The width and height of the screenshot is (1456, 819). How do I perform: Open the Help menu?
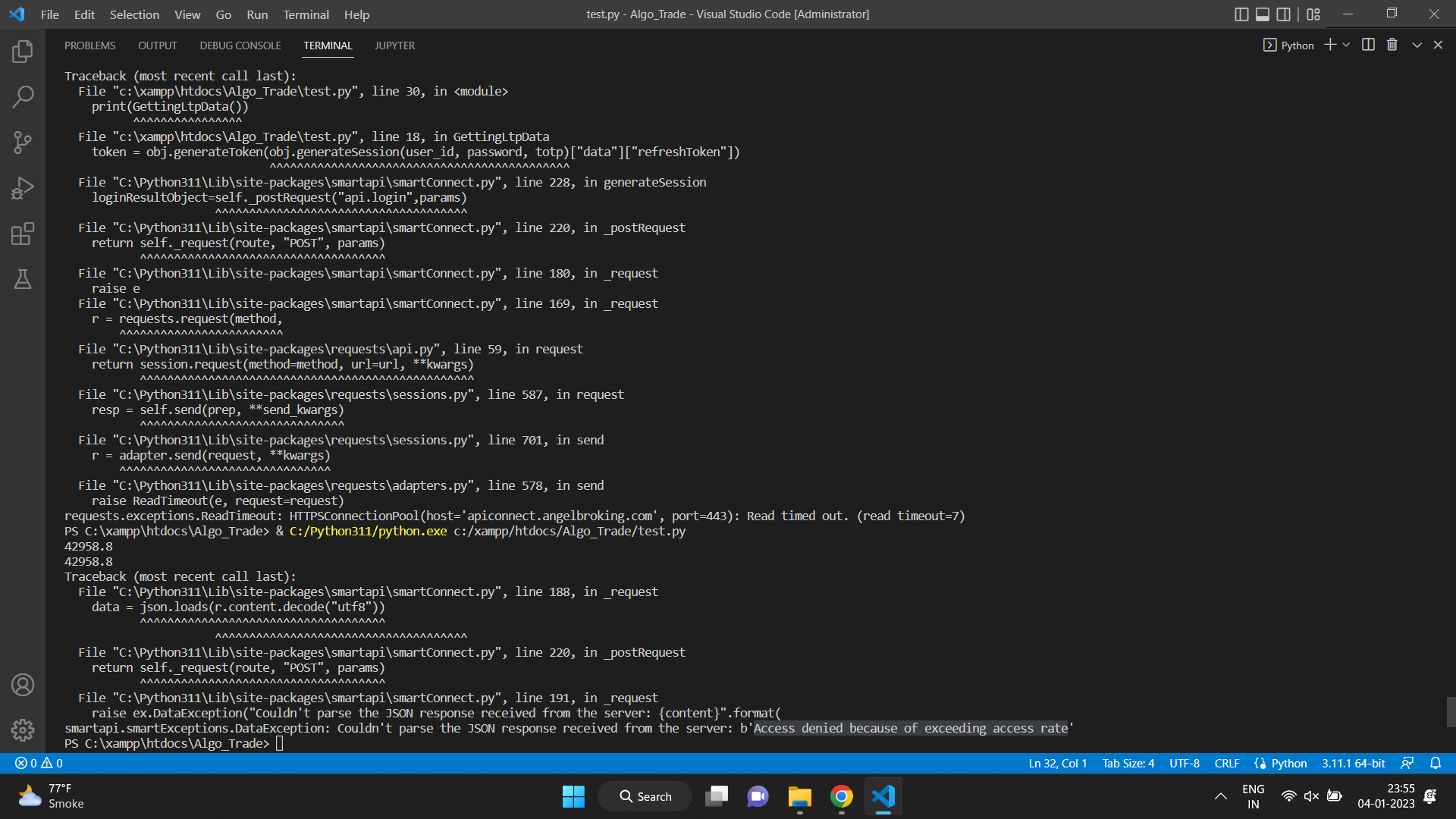356,14
